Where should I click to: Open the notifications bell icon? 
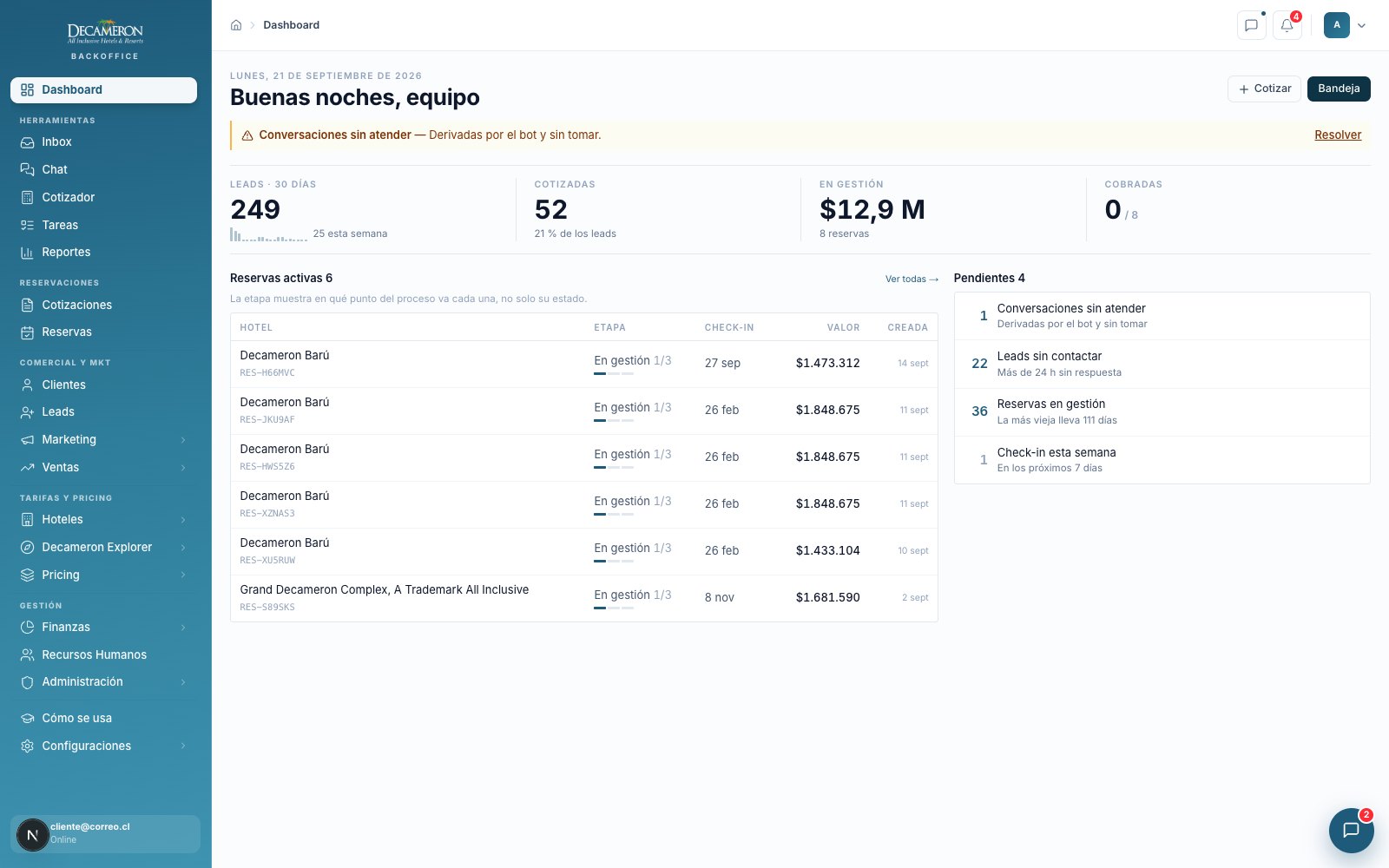coord(1287,25)
